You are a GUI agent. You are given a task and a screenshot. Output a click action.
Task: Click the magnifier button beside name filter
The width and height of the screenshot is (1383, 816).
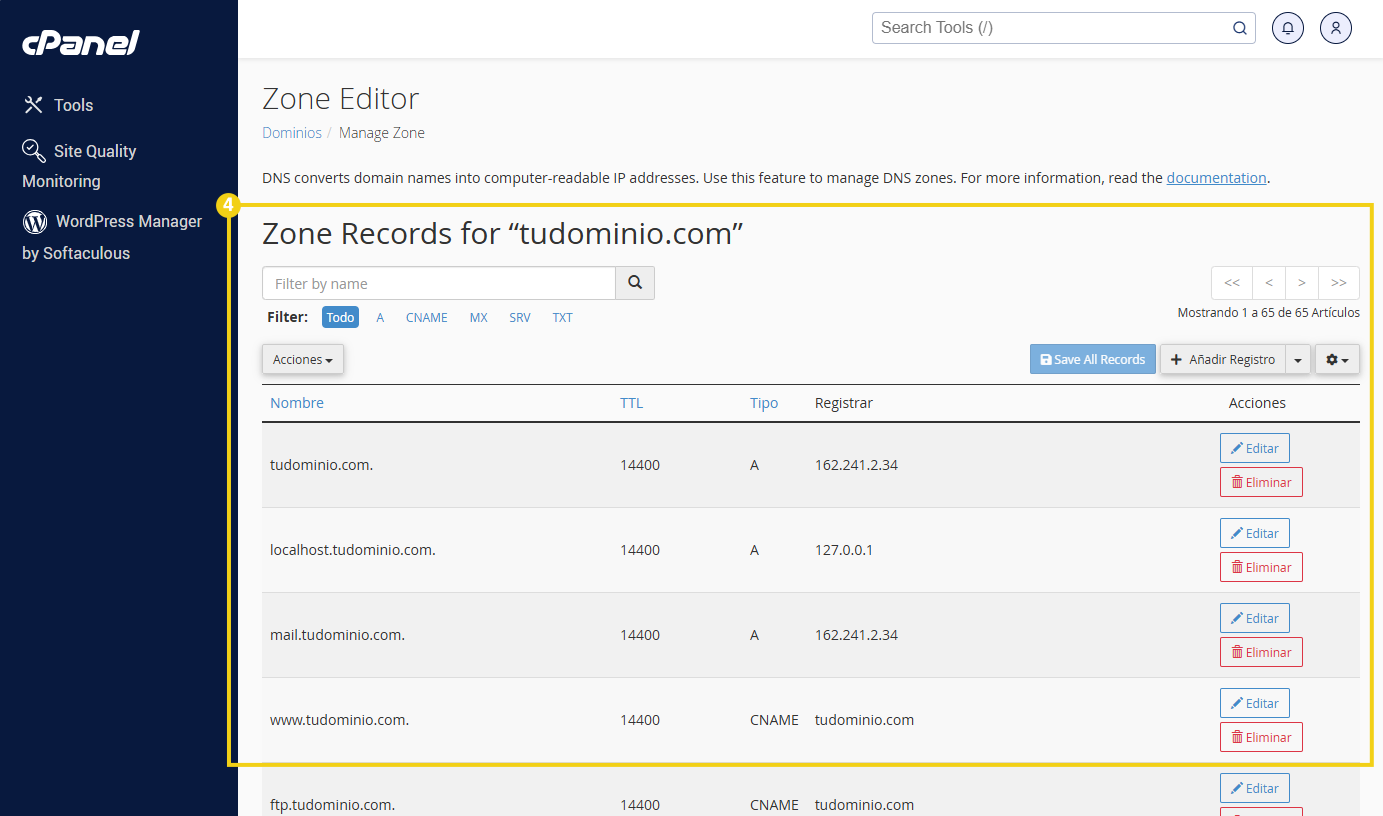click(x=635, y=283)
